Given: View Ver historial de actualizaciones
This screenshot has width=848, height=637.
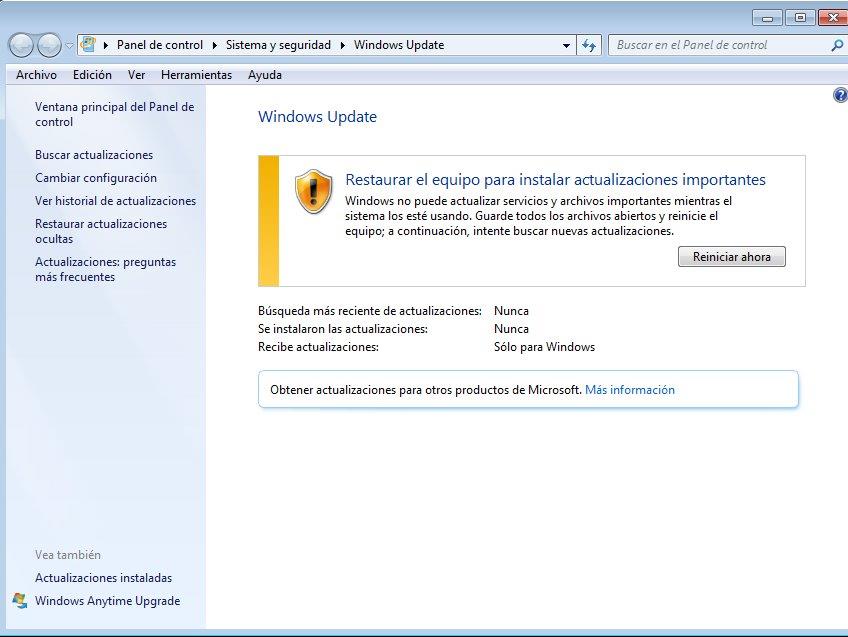Looking at the screenshot, I should pos(115,201).
